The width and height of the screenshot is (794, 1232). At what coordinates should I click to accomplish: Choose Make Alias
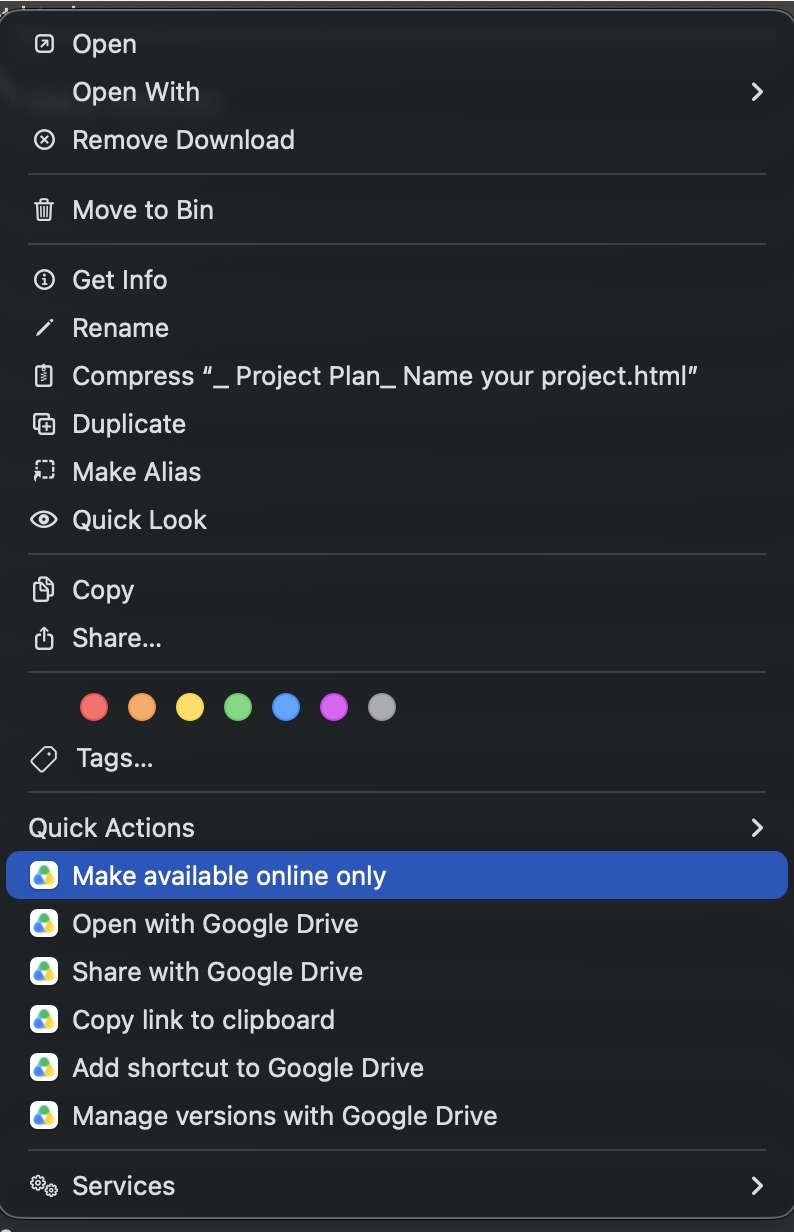(397, 472)
